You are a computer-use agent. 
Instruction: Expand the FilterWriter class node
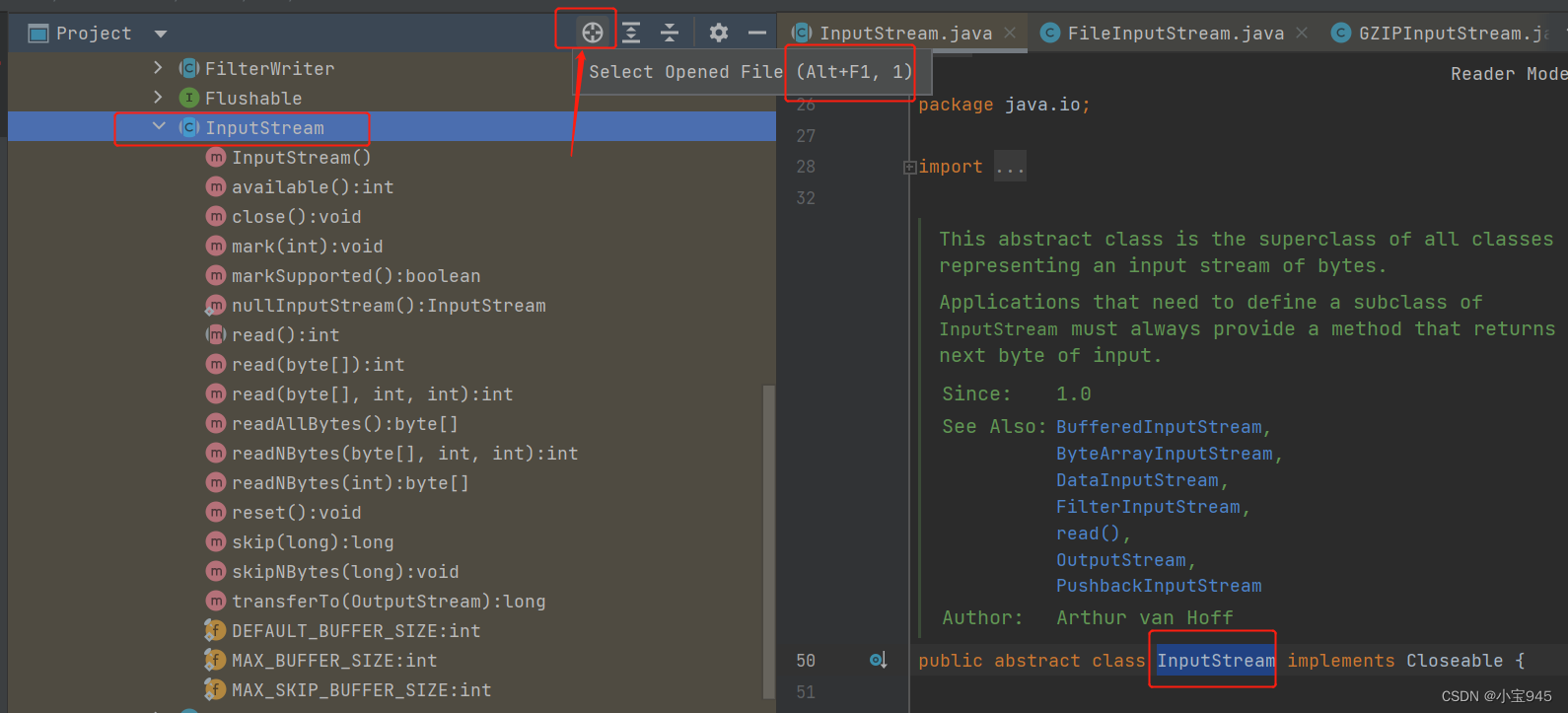point(158,67)
